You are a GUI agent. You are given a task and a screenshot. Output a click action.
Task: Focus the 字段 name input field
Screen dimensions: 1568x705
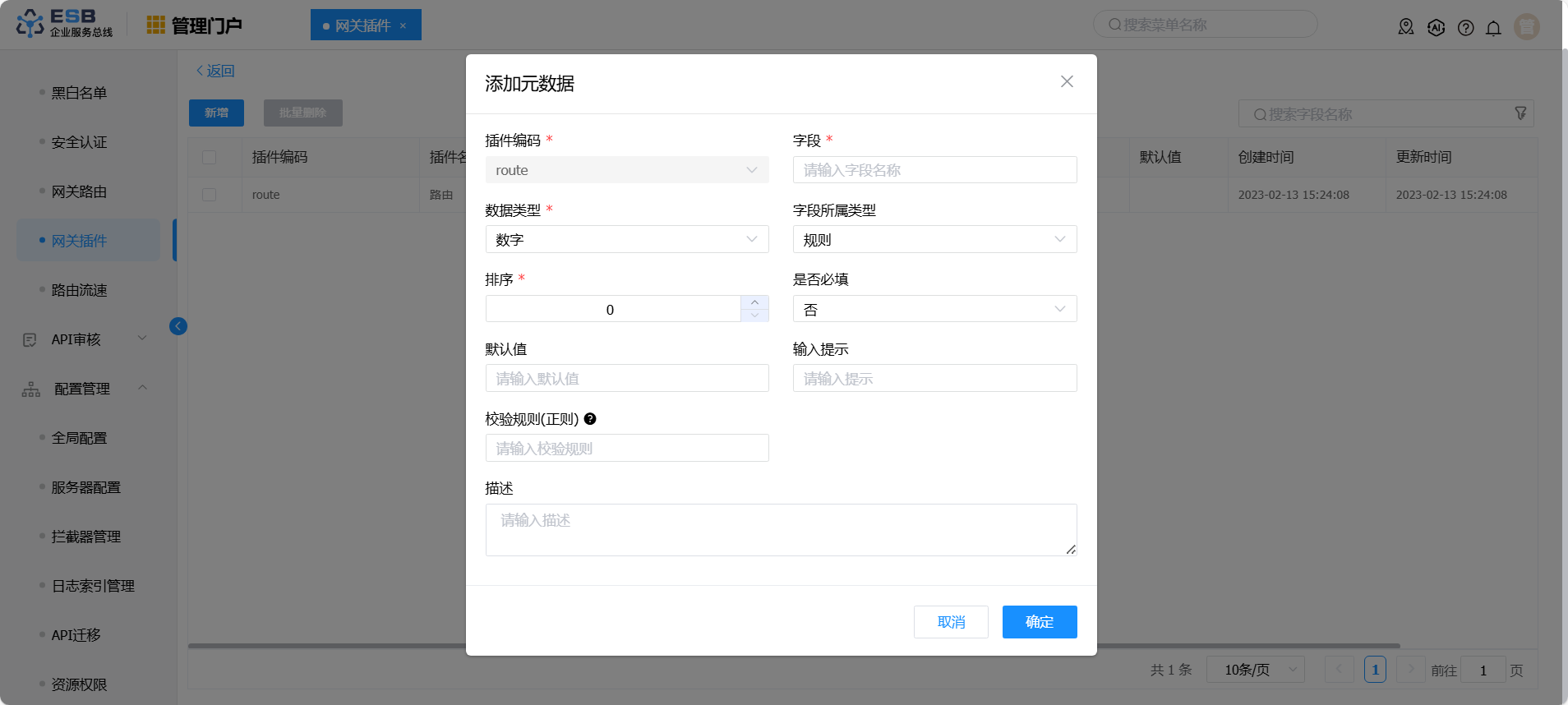pos(935,170)
